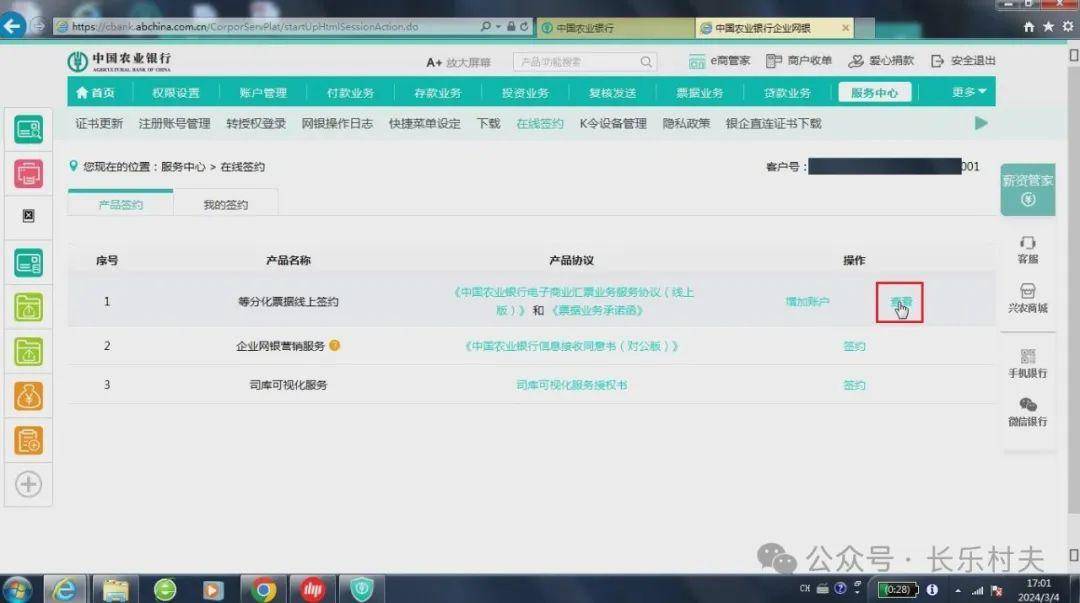
Task: Click 签约 for 司库可视化服务
Action: tap(853, 384)
